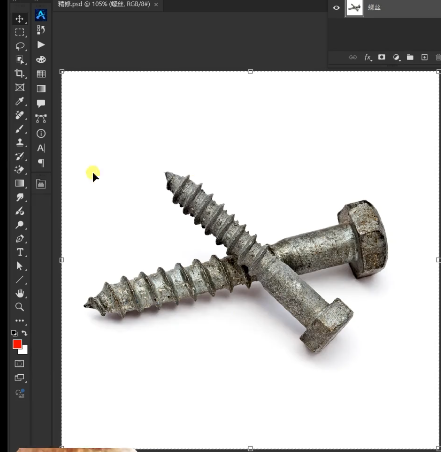Create a new layer

pyautogui.click(x=424, y=57)
